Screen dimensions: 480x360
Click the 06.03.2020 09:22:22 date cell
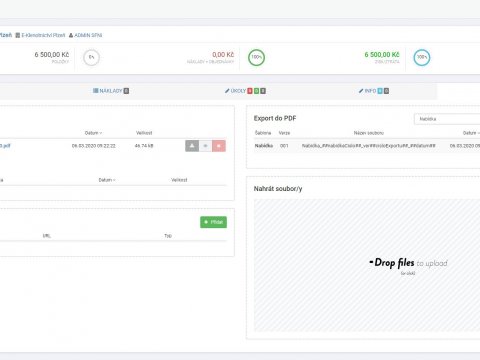coord(94,146)
